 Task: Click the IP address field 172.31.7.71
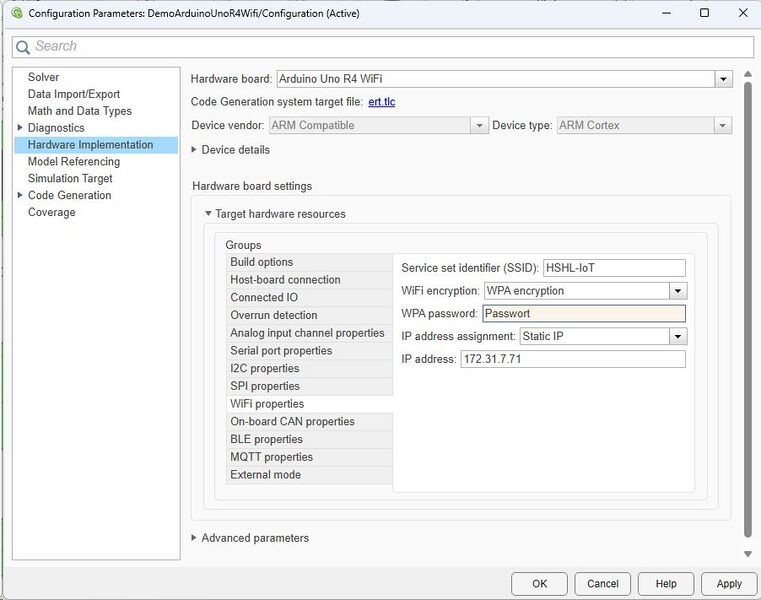[x=573, y=359]
